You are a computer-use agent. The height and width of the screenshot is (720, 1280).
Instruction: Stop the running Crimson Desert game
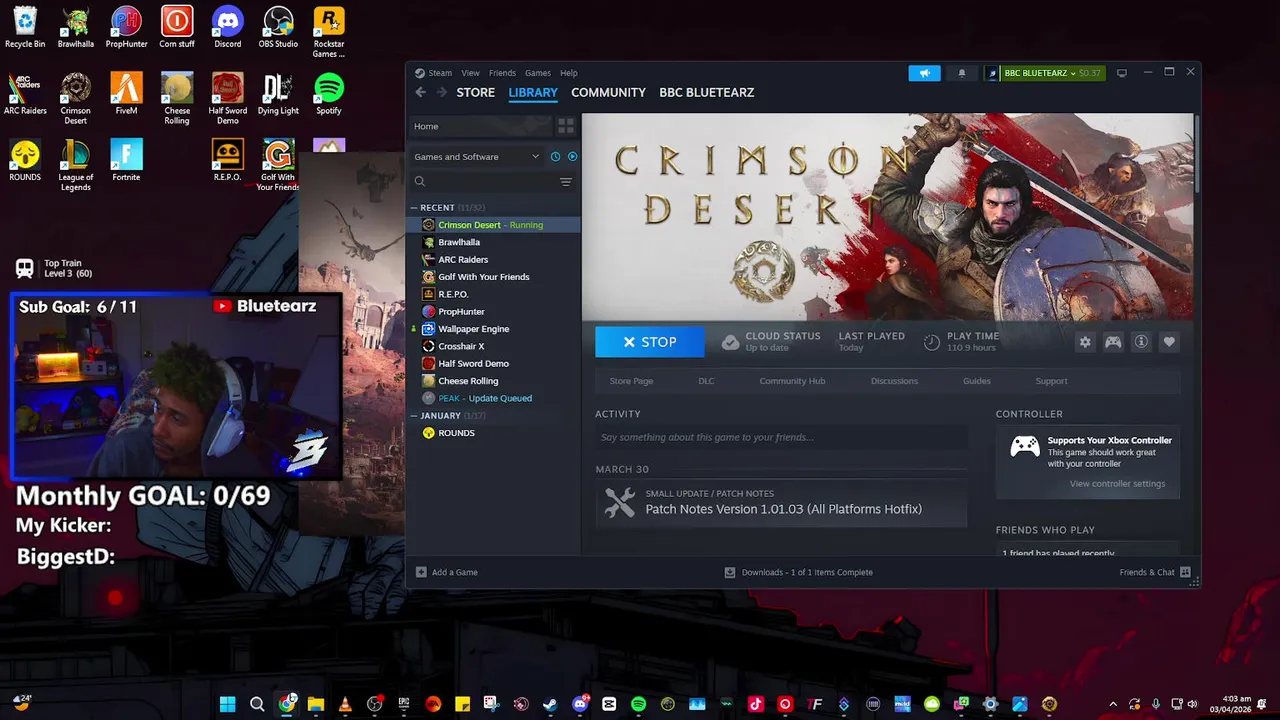pos(650,342)
